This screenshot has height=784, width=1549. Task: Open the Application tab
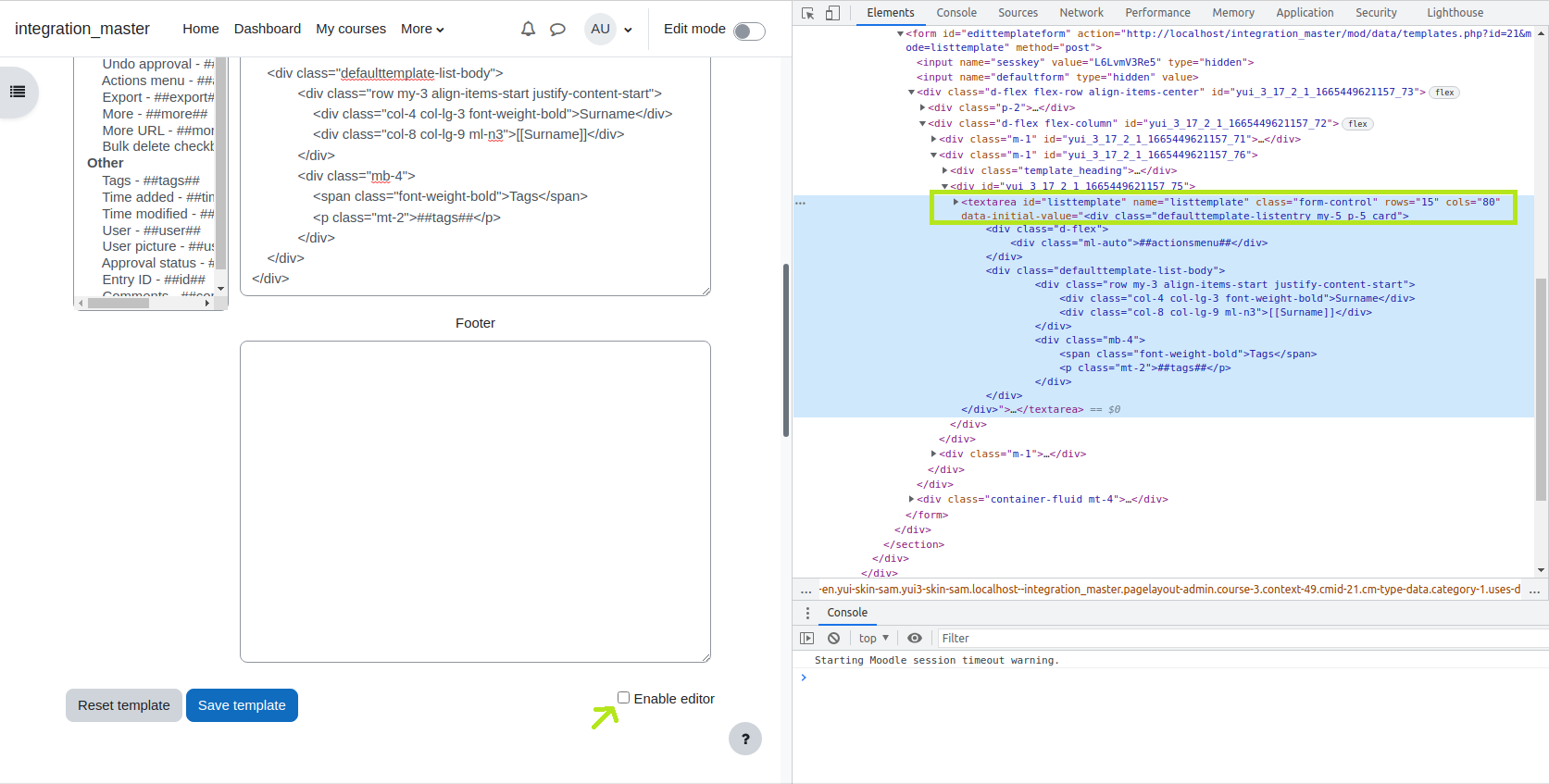pos(1305,13)
